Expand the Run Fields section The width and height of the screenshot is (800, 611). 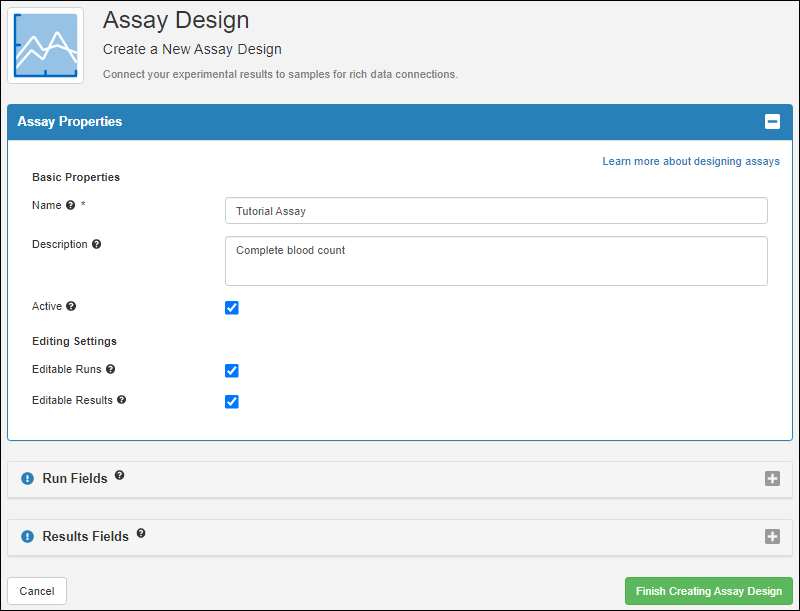[x=772, y=479]
